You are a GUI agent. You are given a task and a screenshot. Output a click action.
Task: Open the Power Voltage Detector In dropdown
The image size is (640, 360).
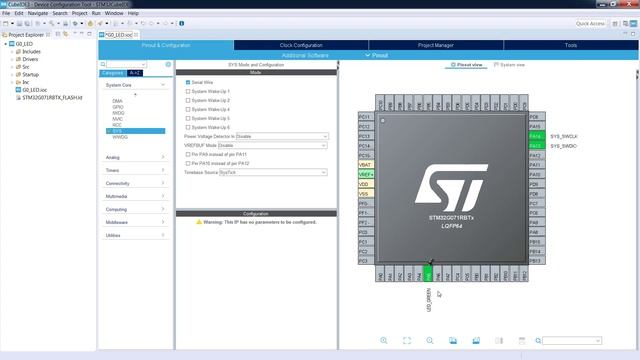click(x=282, y=136)
